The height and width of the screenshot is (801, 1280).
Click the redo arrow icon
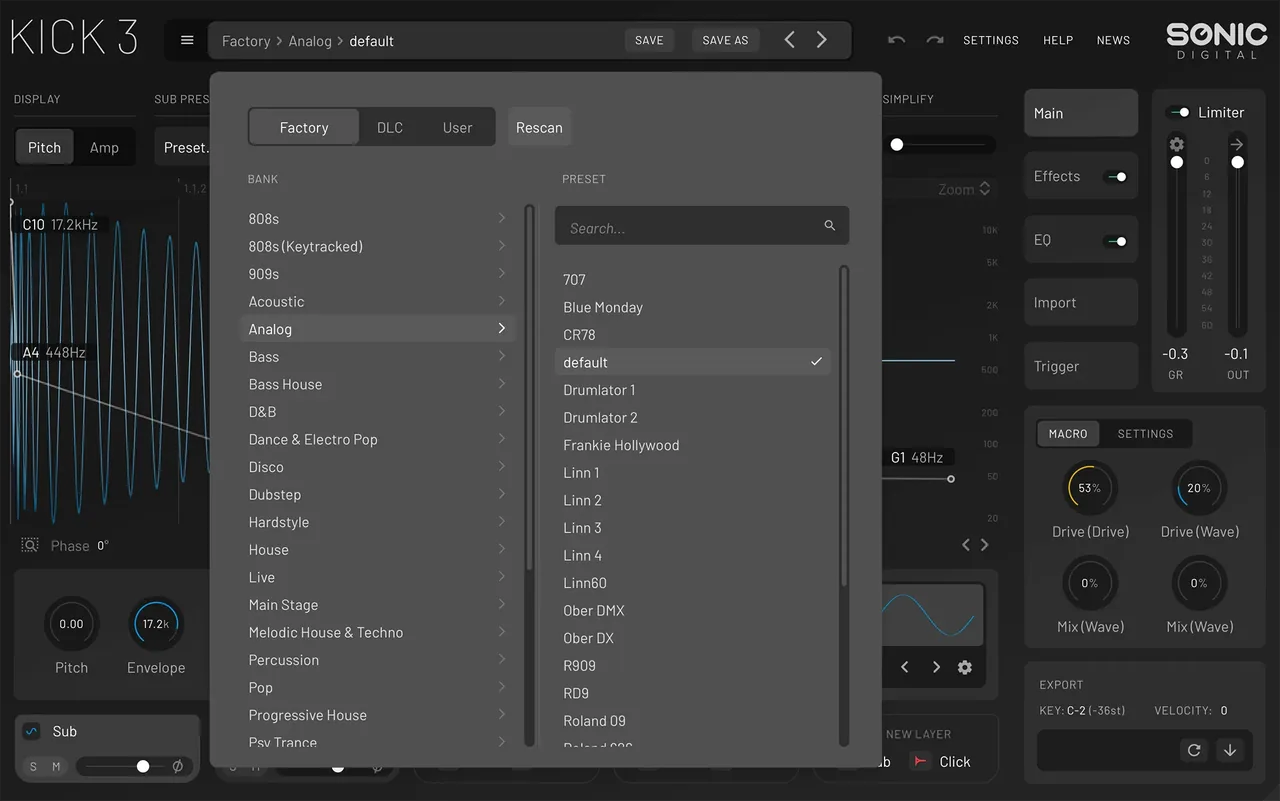tap(935, 40)
